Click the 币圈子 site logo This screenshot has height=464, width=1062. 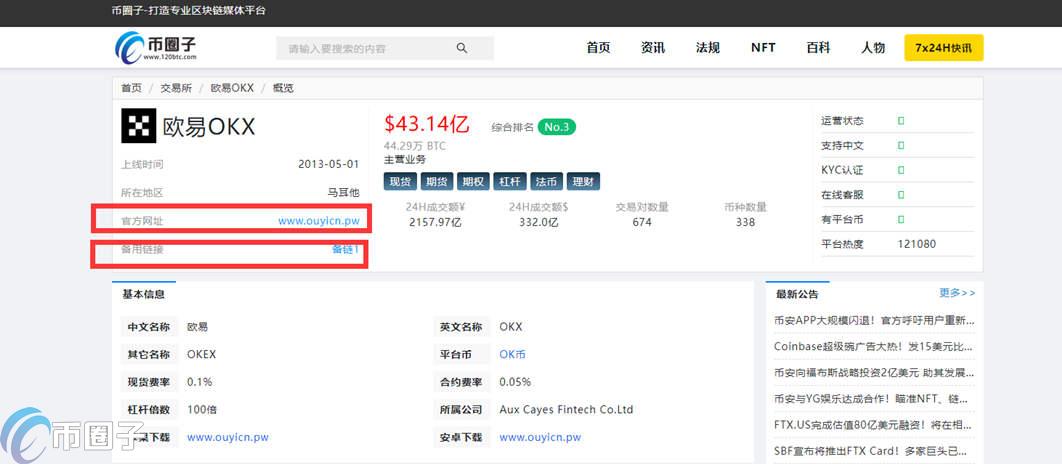tap(156, 48)
